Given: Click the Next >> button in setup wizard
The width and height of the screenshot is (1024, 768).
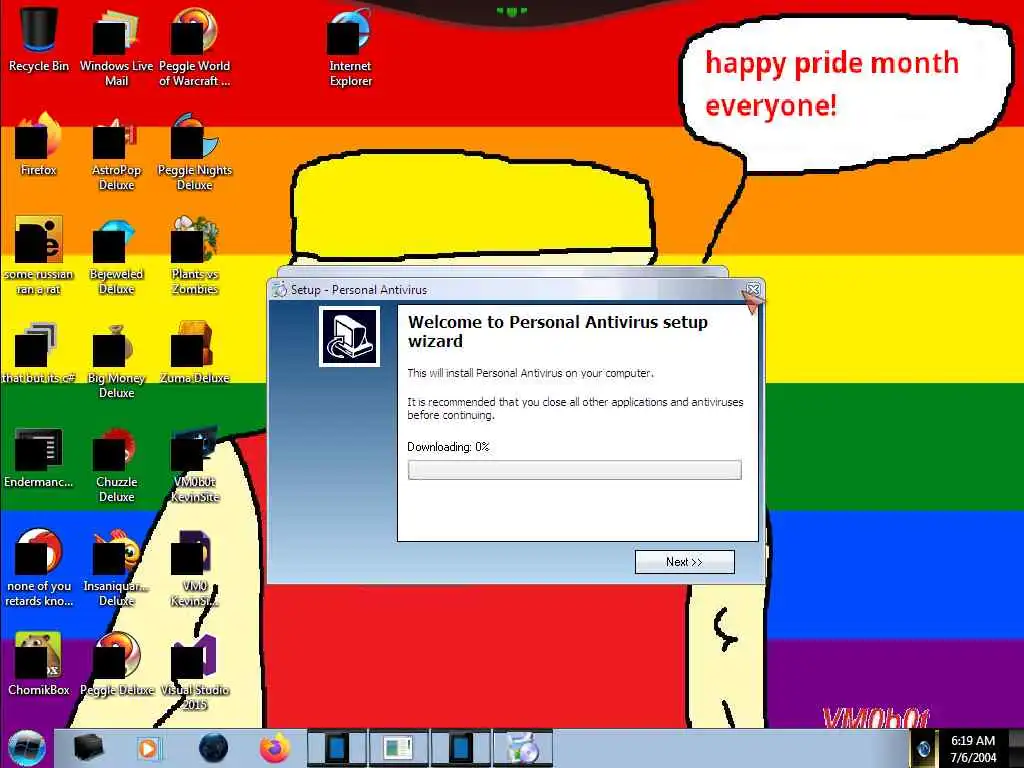Looking at the screenshot, I should point(684,562).
